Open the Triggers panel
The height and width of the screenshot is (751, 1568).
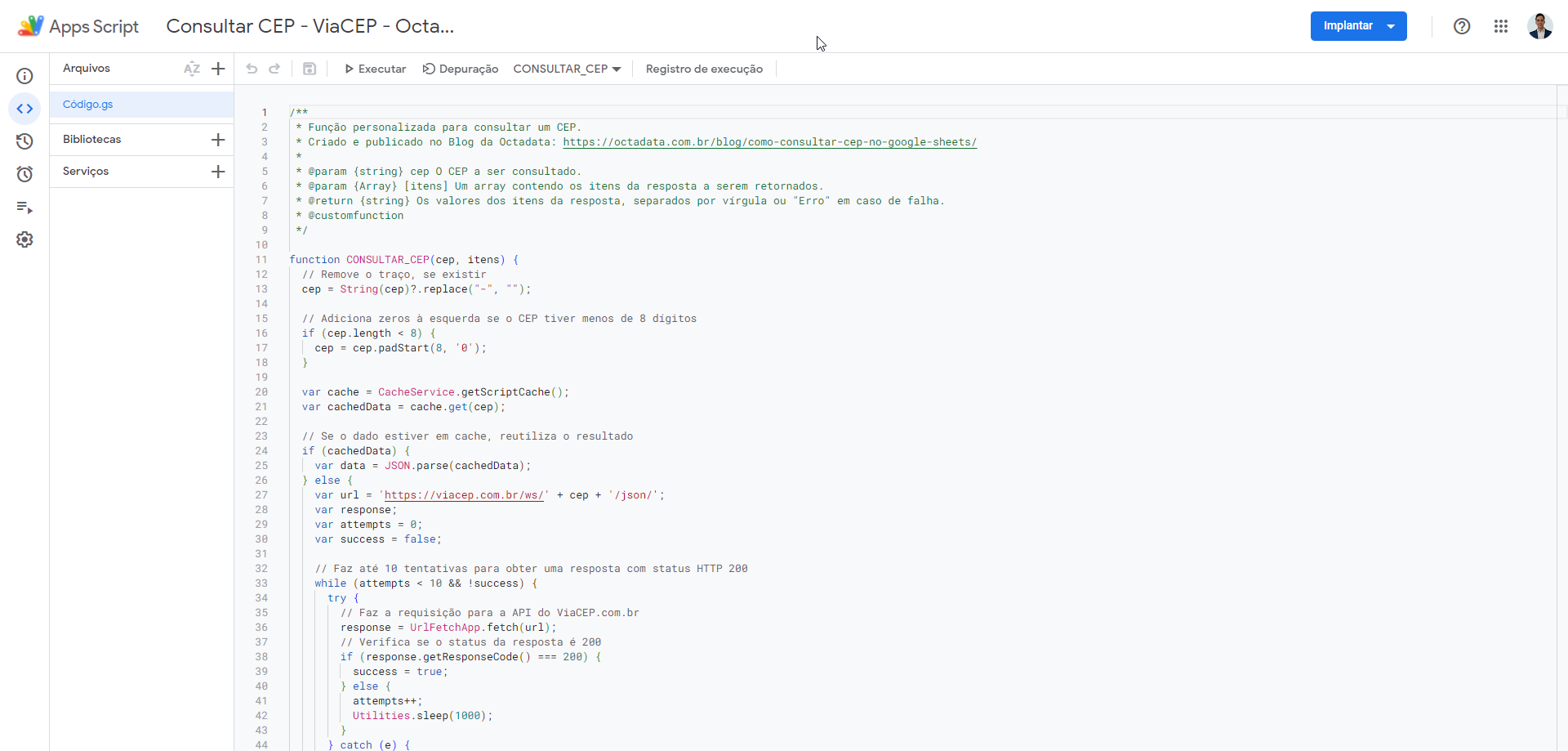coord(24,173)
